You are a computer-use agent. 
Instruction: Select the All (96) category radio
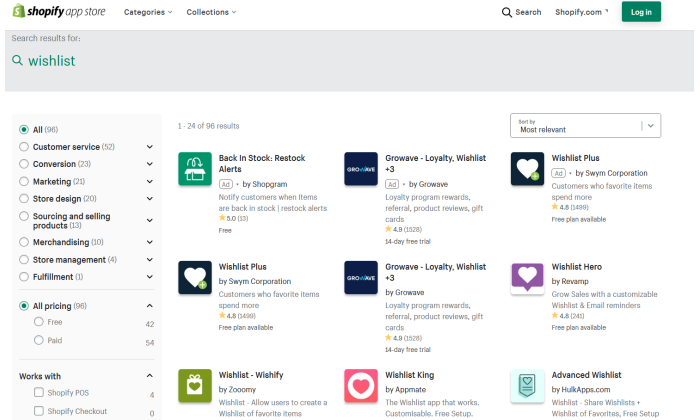coord(24,129)
